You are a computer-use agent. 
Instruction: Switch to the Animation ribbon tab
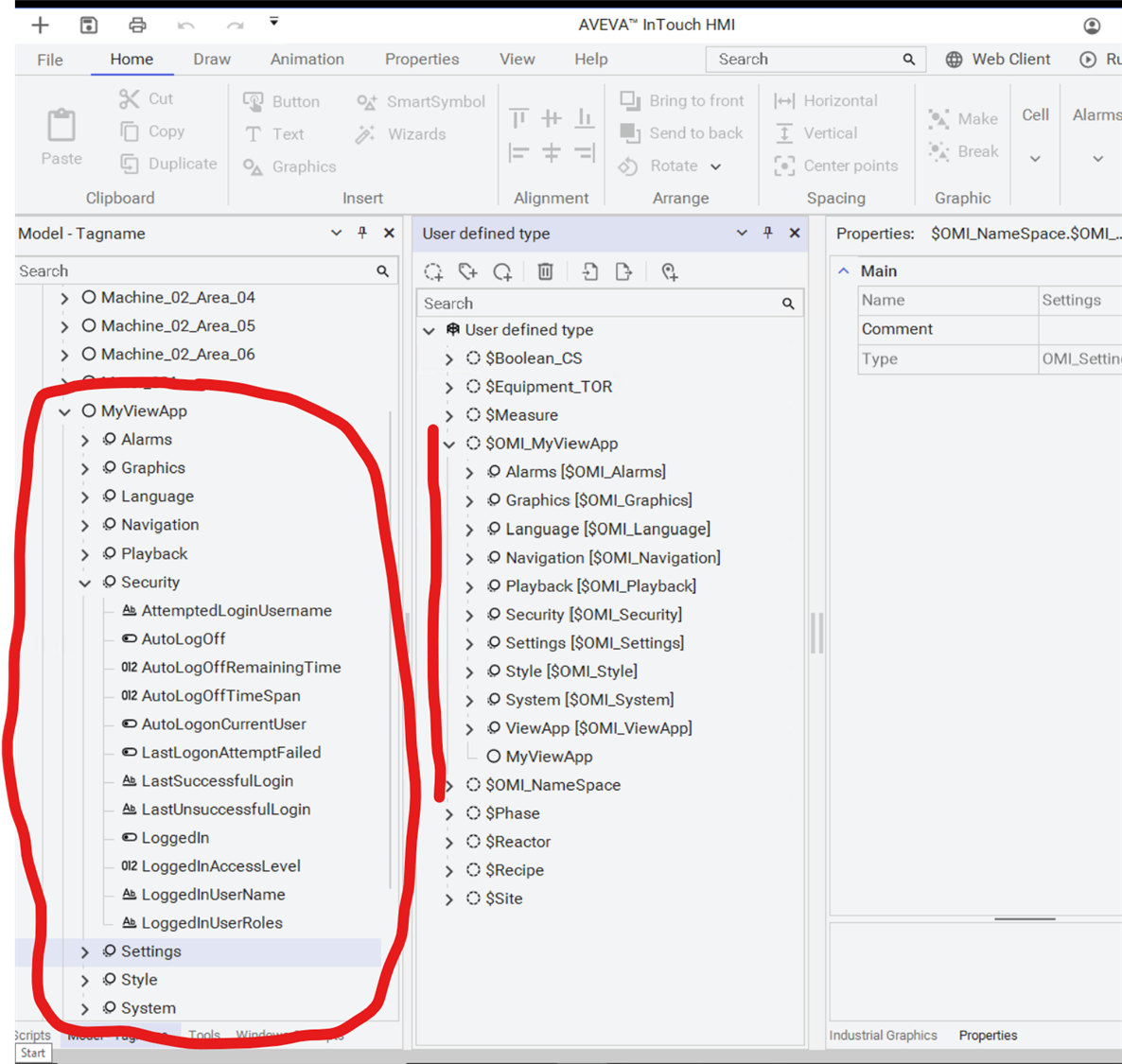pyautogui.click(x=307, y=60)
